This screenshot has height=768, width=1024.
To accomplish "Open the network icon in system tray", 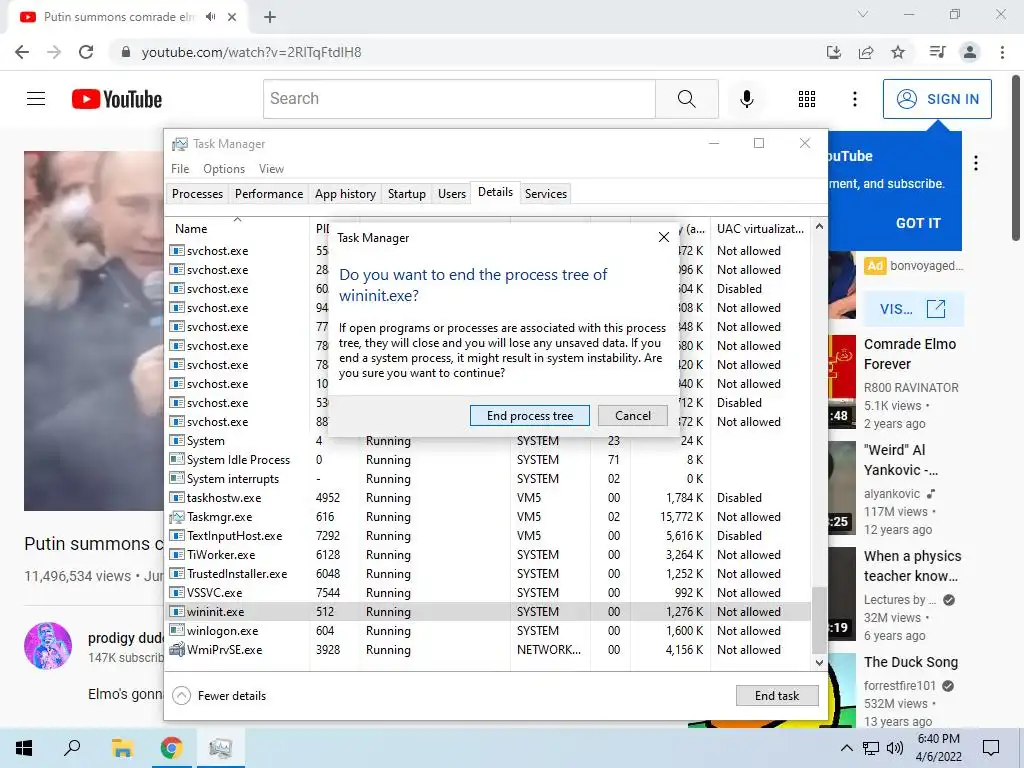I will tap(871, 748).
